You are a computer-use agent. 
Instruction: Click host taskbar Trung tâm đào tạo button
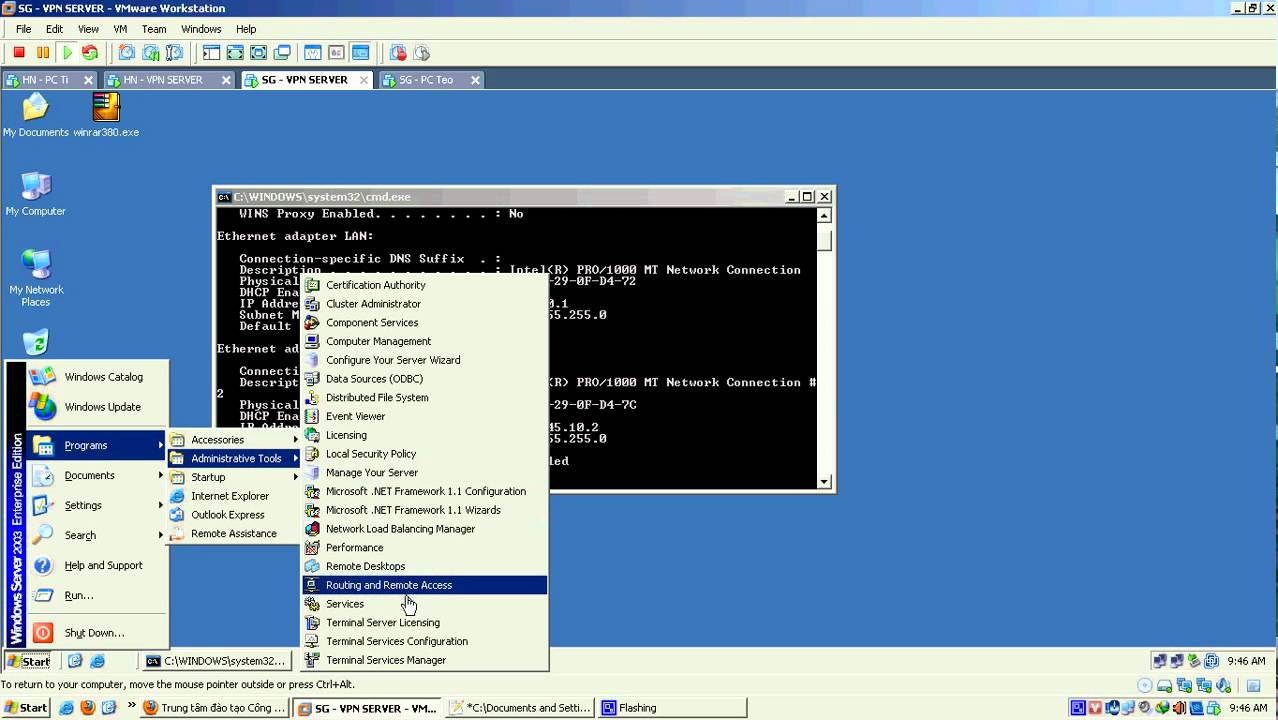[x=215, y=708]
